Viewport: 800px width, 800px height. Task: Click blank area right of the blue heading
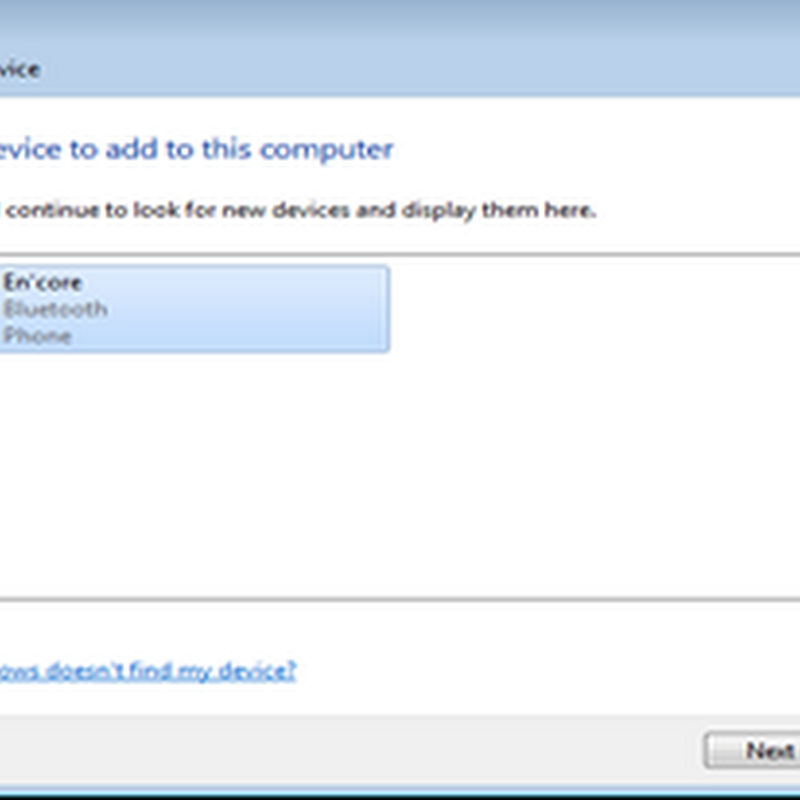[600, 150]
